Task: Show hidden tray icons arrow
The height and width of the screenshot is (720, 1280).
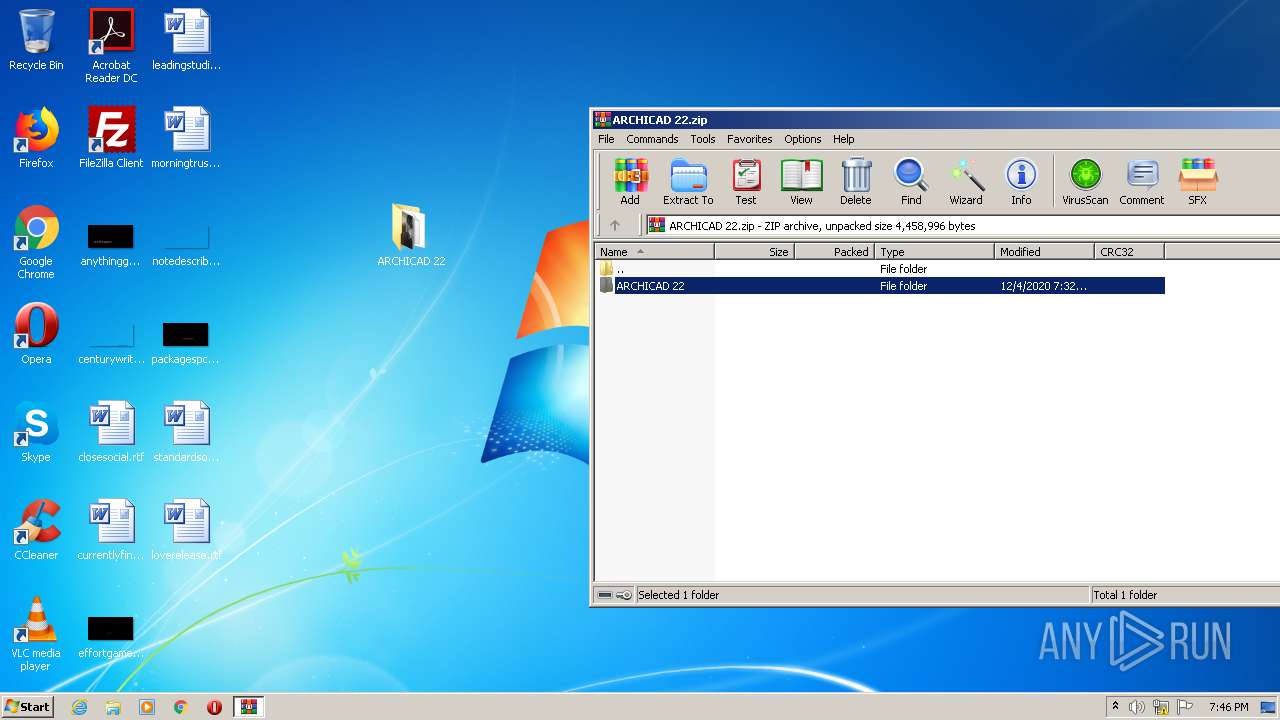Action: pos(1115,707)
